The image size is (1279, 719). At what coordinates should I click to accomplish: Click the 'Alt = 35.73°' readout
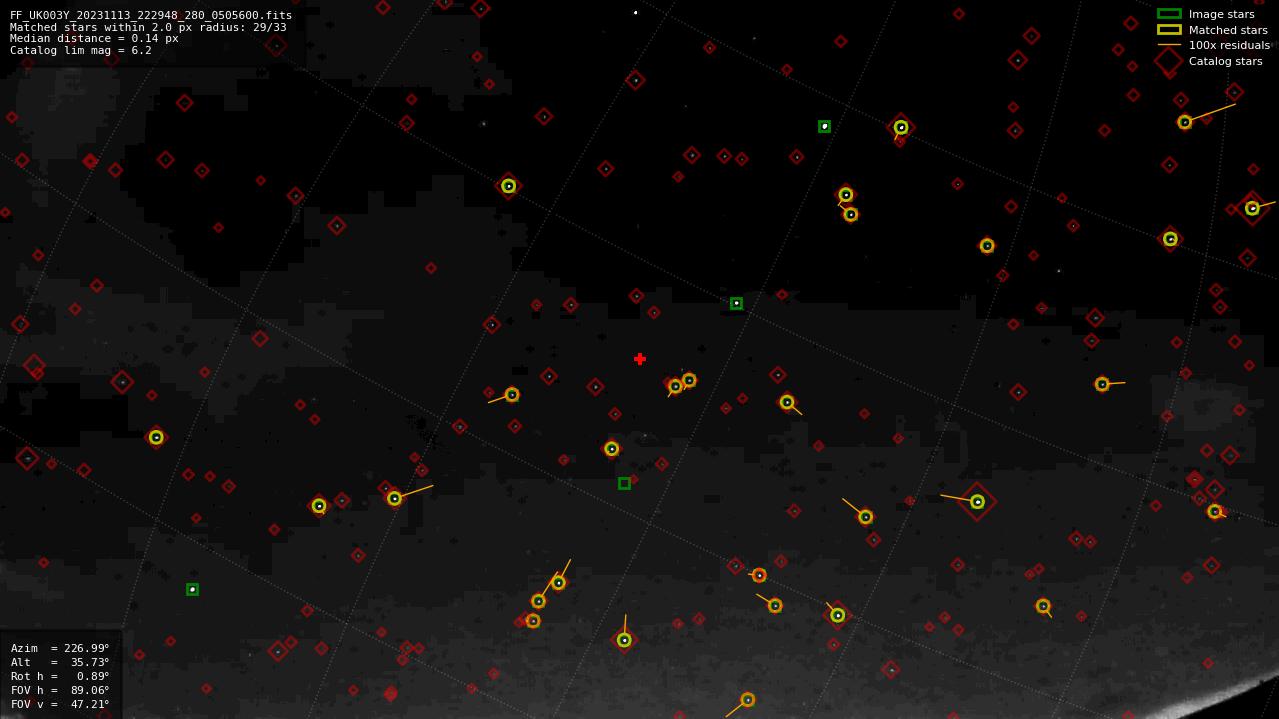[60, 662]
